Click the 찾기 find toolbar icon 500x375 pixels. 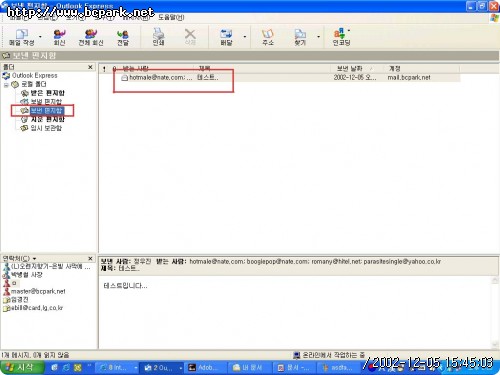click(300, 37)
